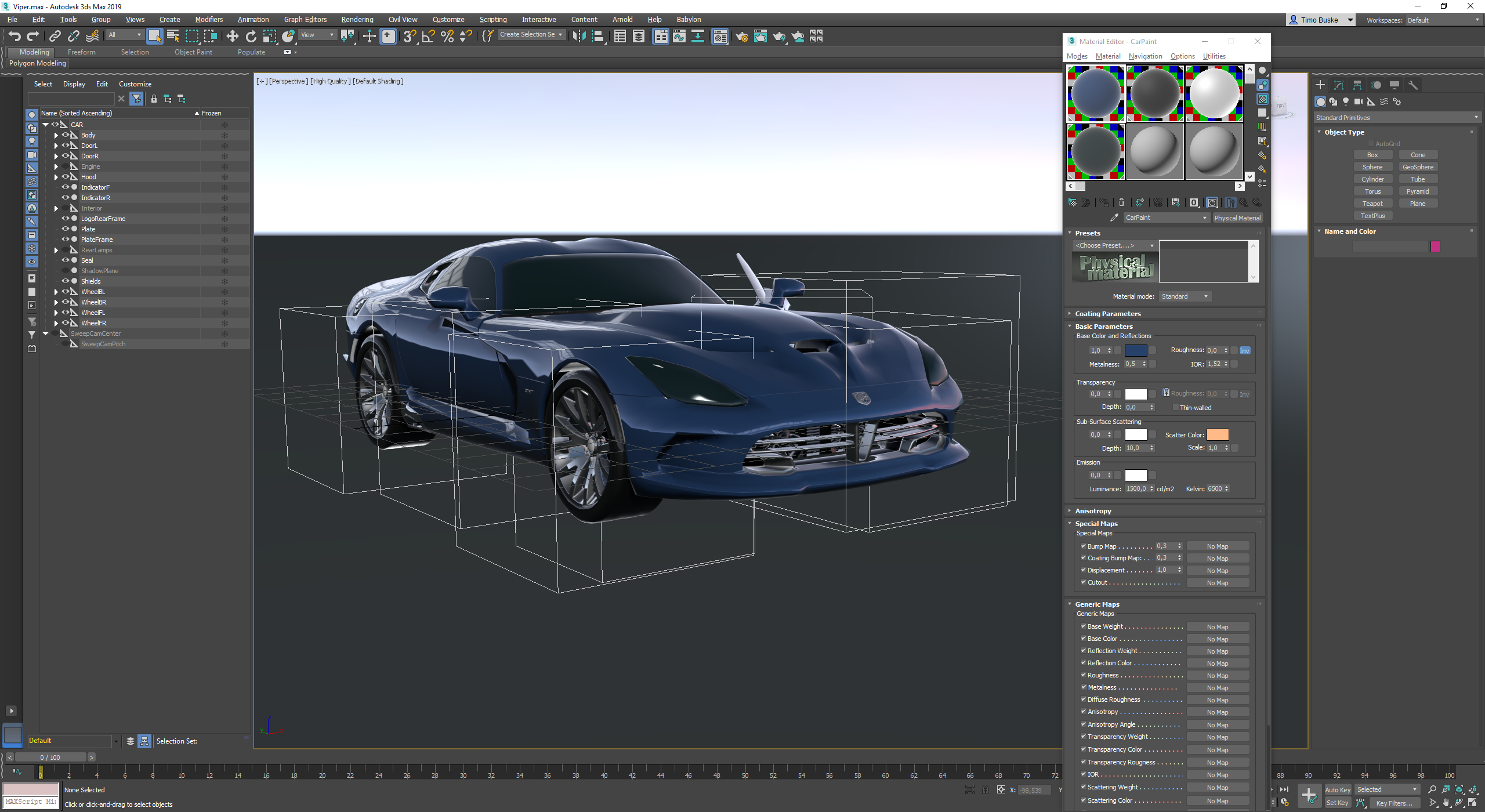Toggle the Angle Snap tool

tap(428, 37)
